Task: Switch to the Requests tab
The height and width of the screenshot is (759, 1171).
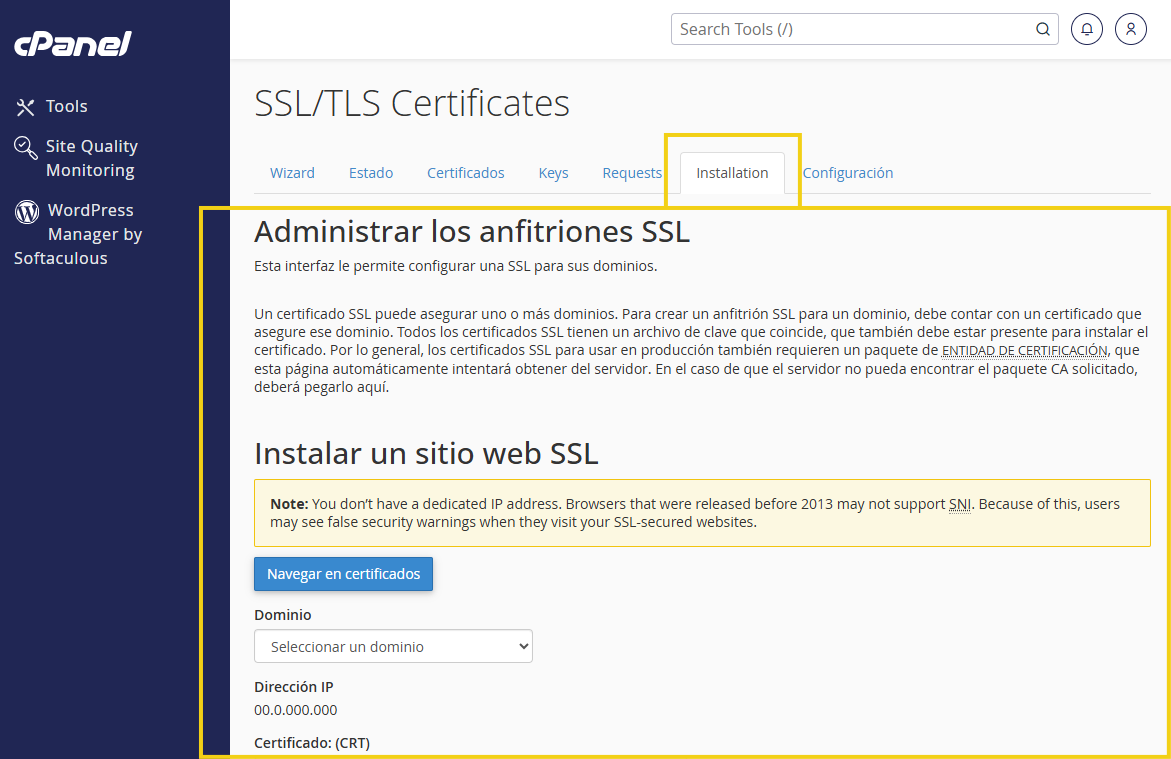Action: (x=632, y=173)
